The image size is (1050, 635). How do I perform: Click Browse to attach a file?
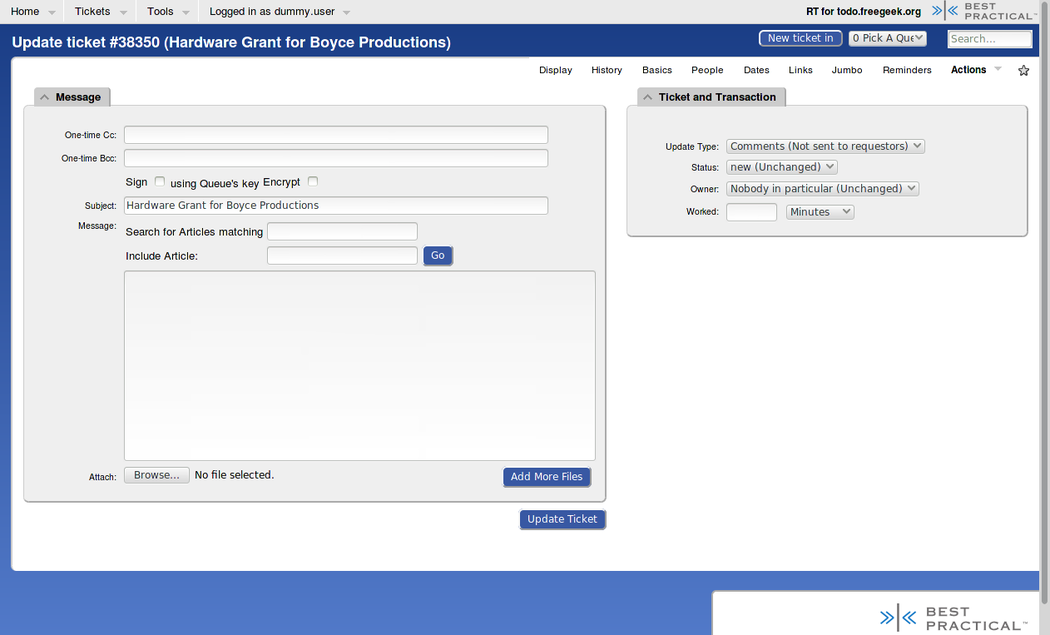coord(156,475)
